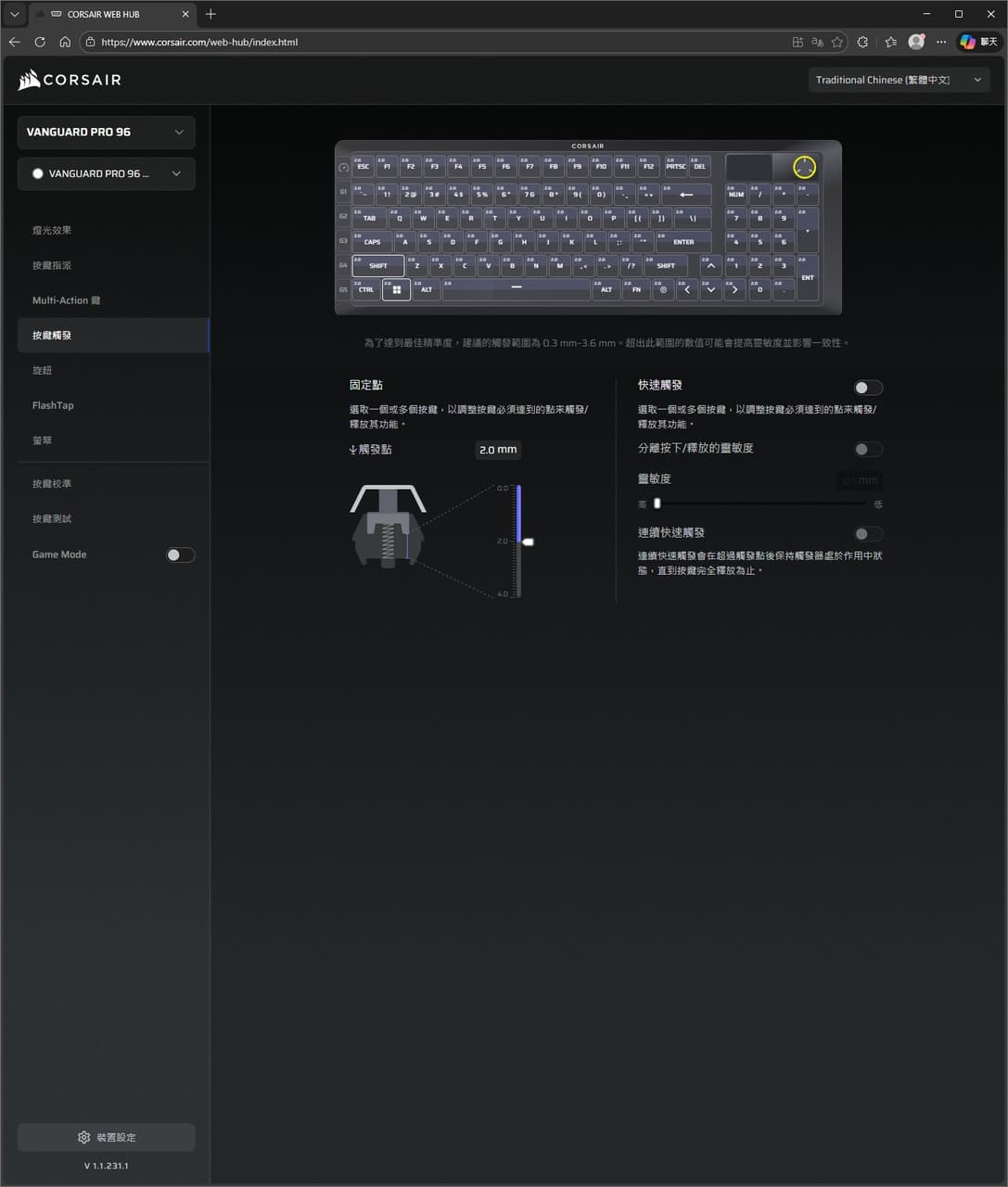Select 按鍵觸發 key actuation section

pyautogui.click(x=113, y=335)
